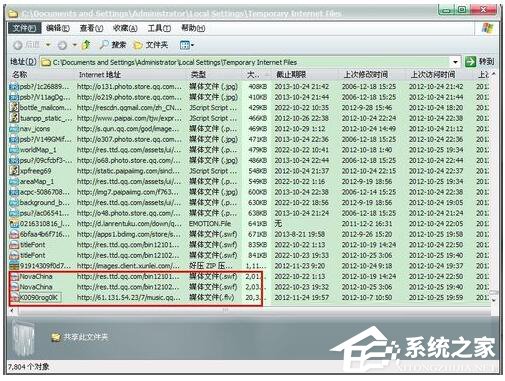Image resolution: width=505 pixels, height=381 pixels.
Task: Select the titleFont 835KB swf icon
Action: pyautogui.click(x=14, y=245)
